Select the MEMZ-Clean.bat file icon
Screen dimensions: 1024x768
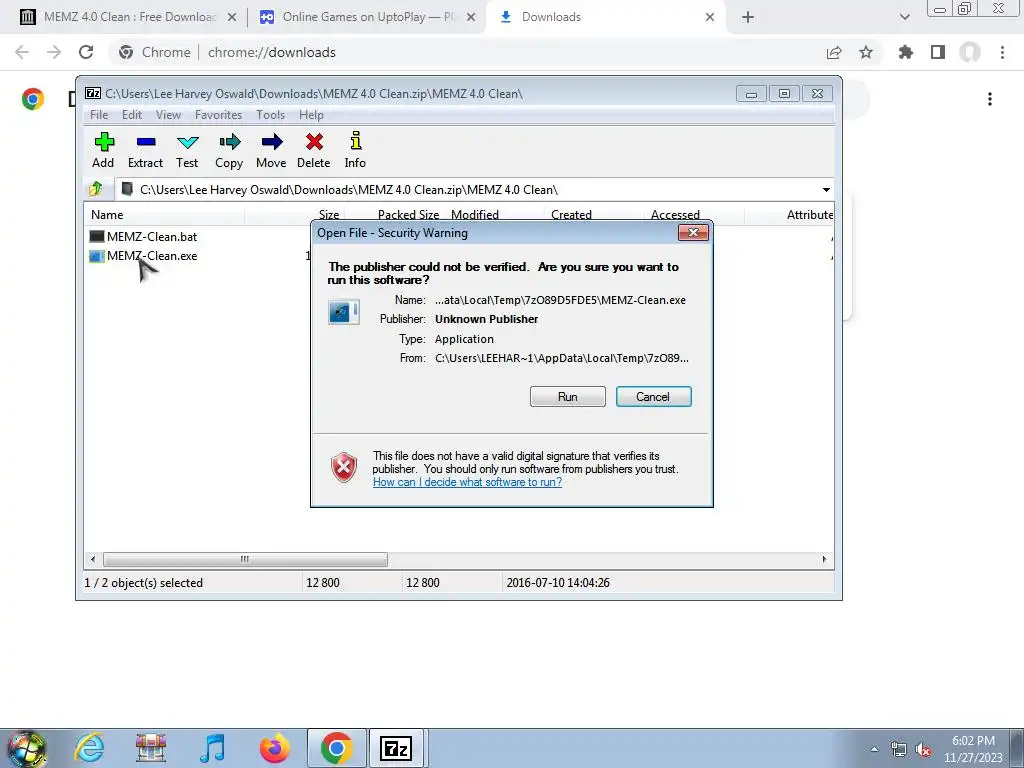pos(97,236)
